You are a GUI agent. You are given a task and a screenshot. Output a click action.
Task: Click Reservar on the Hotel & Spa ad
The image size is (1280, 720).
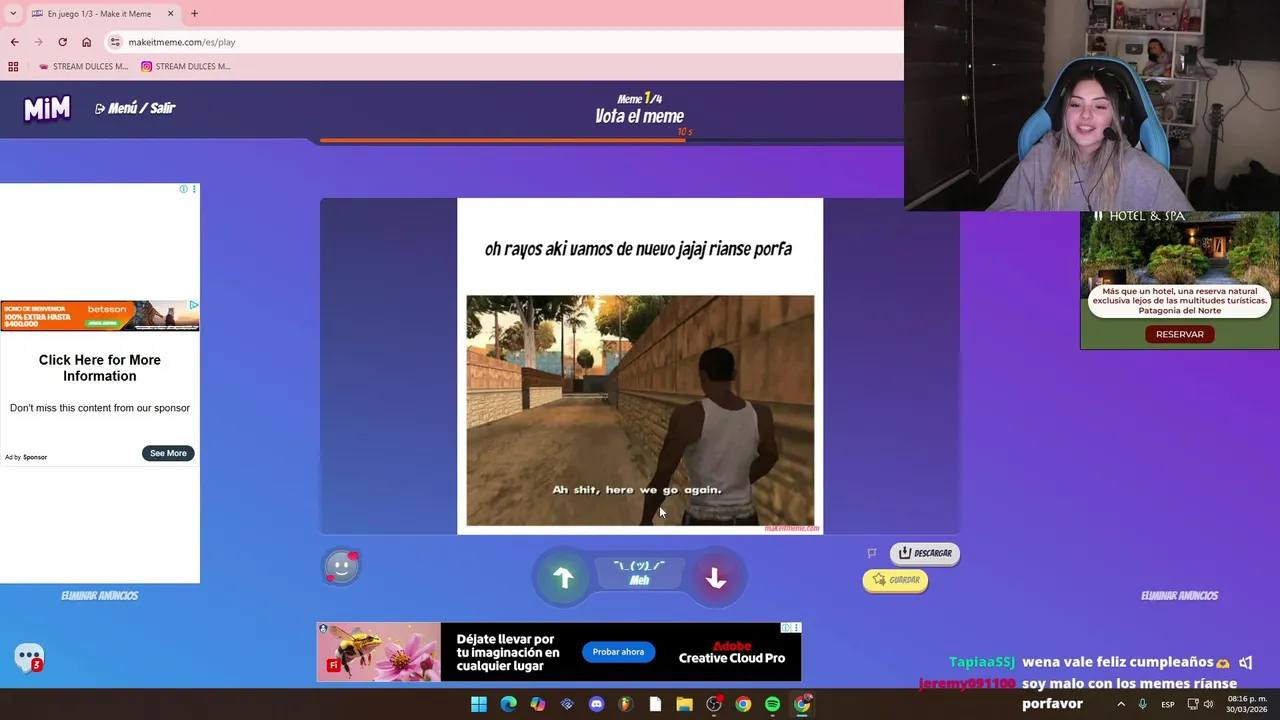pos(1179,334)
